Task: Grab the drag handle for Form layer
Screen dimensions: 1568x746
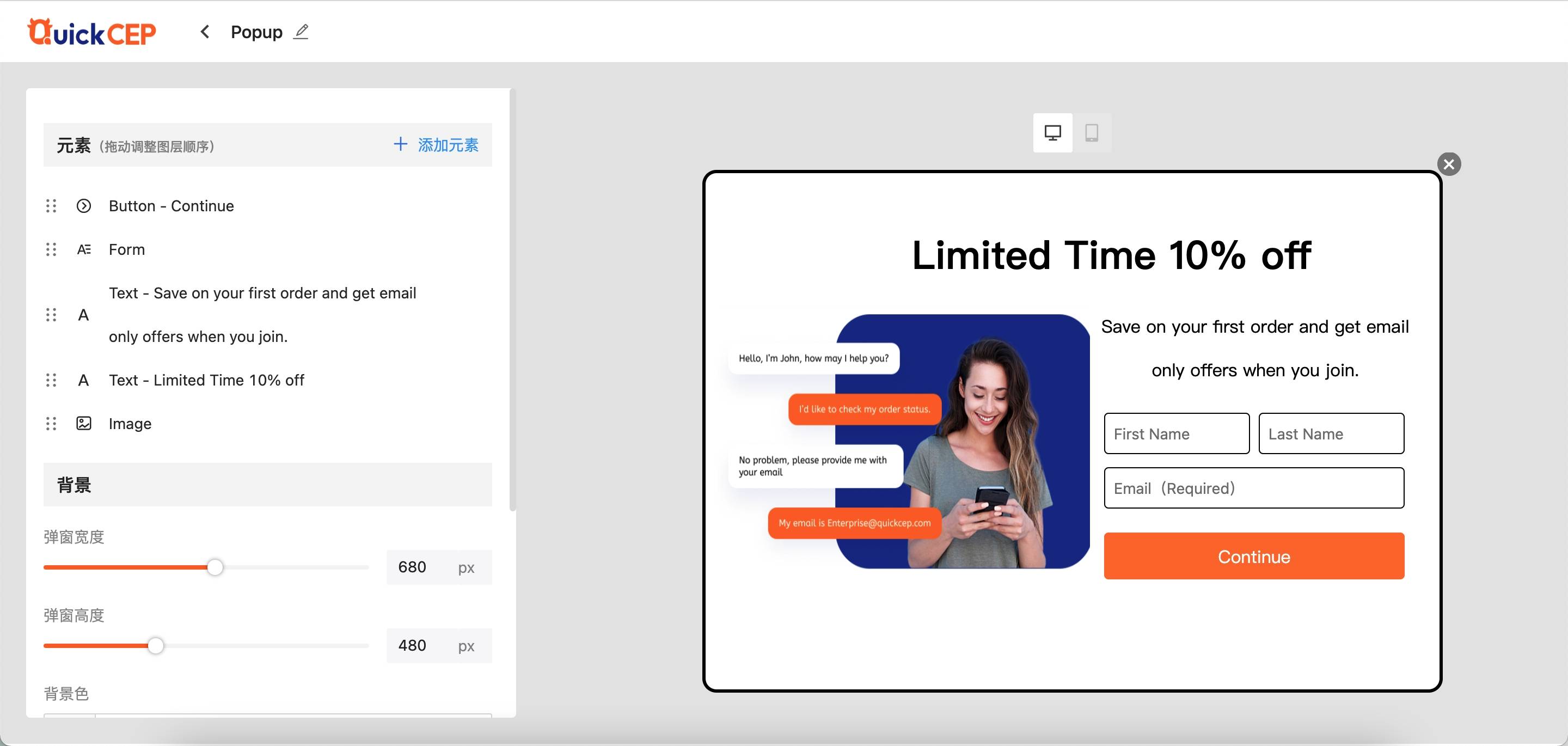Action: pos(51,250)
